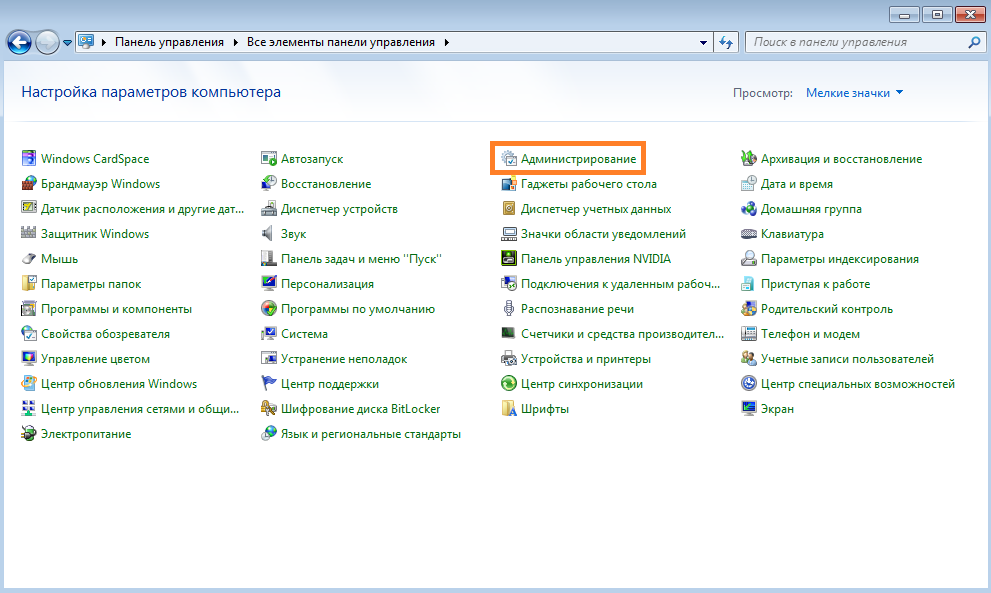The image size is (991, 593).
Task: Click the Звук speaker icon
Action: [269, 233]
